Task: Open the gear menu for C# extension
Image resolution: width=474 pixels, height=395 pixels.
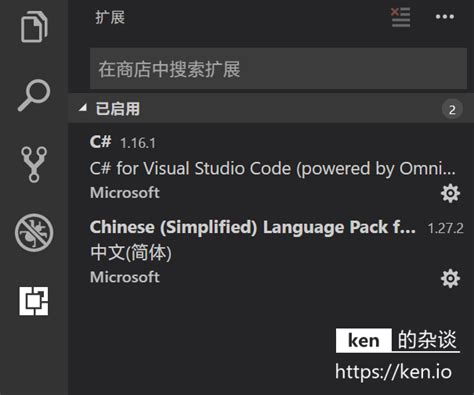Action: click(450, 193)
